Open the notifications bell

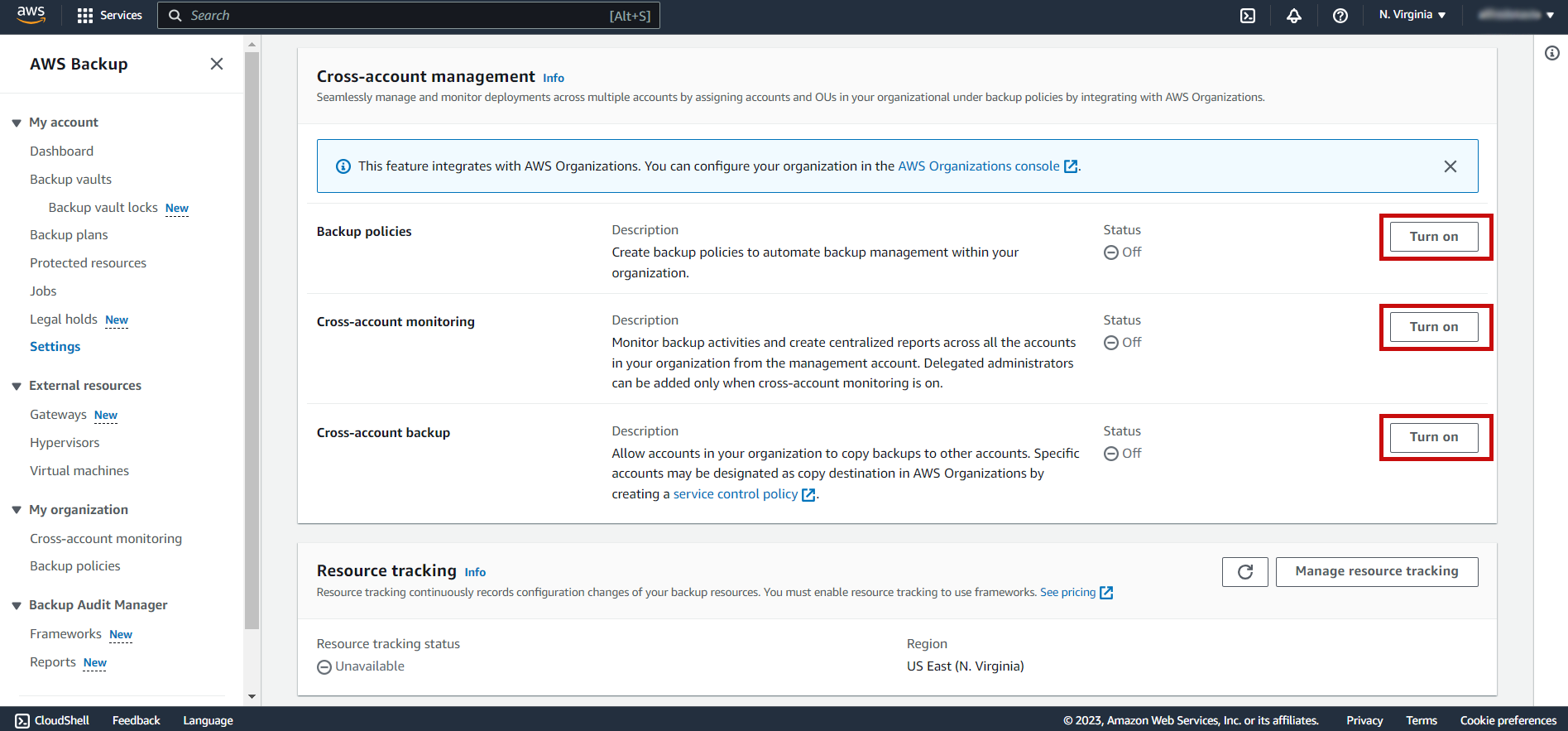tap(1294, 16)
